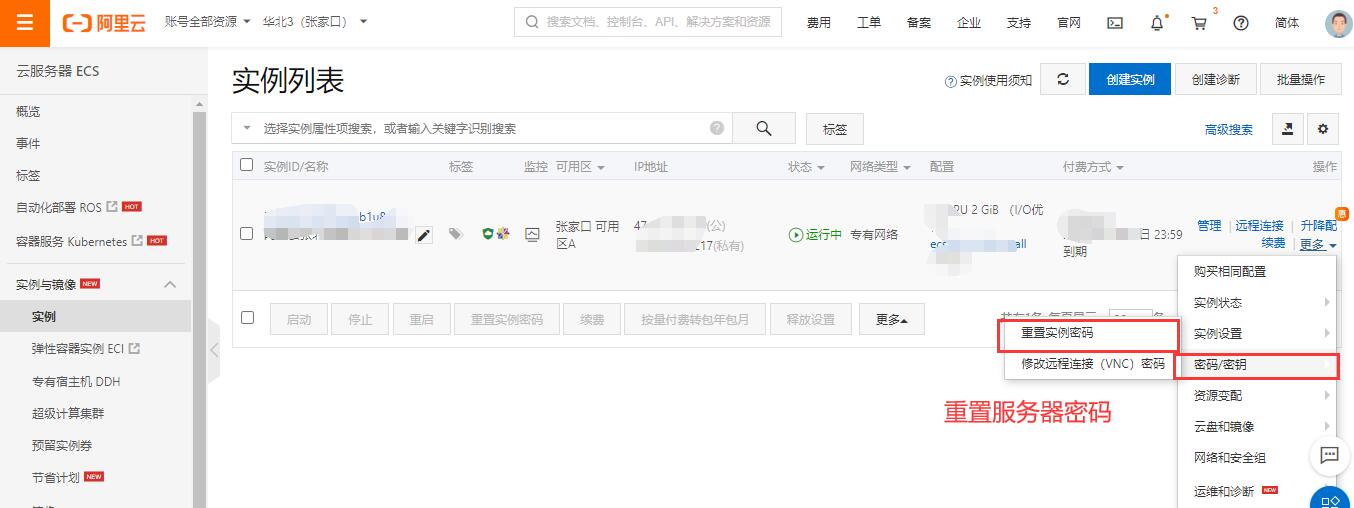Tick the instance row checkbox
The width and height of the screenshot is (1354, 508).
click(x=247, y=234)
